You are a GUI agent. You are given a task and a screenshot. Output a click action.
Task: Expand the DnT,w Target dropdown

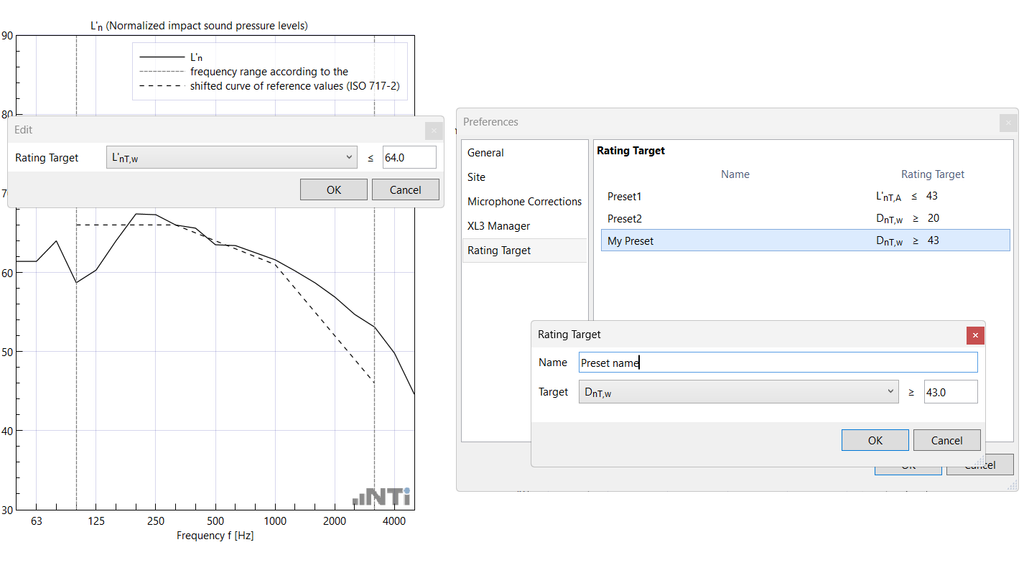[738, 393]
